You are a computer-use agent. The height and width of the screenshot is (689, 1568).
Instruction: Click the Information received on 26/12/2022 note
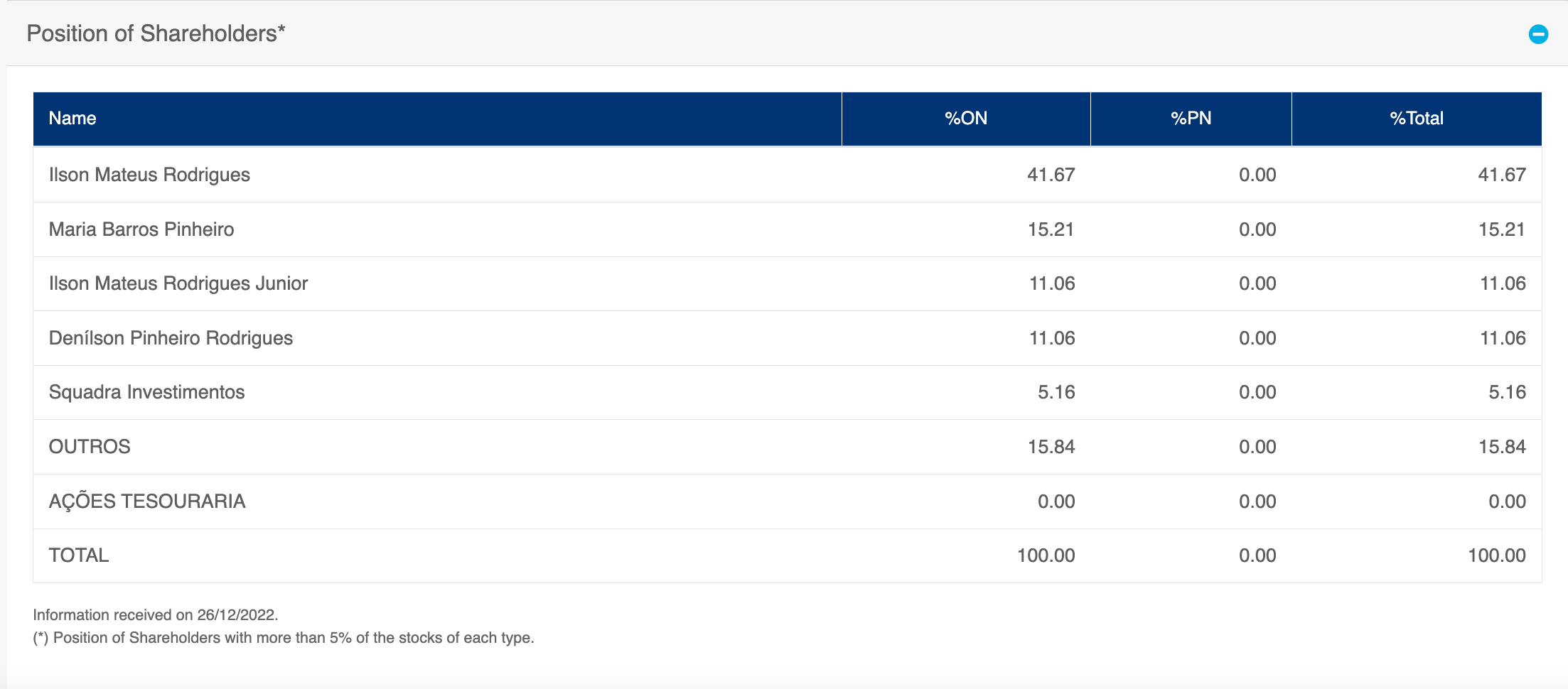click(x=156, y=615)
